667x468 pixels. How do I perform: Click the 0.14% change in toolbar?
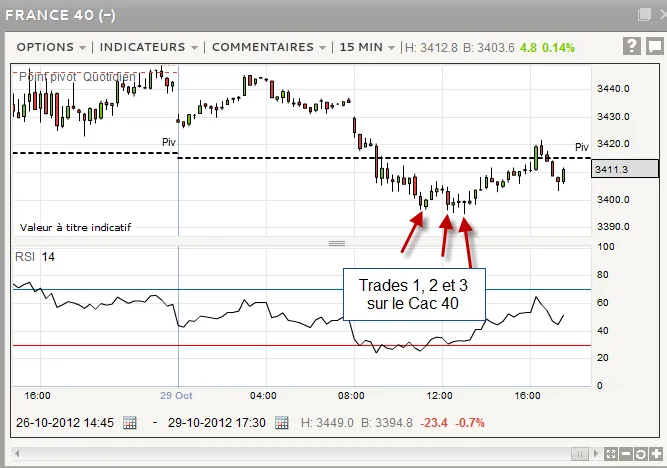[558, 48]
